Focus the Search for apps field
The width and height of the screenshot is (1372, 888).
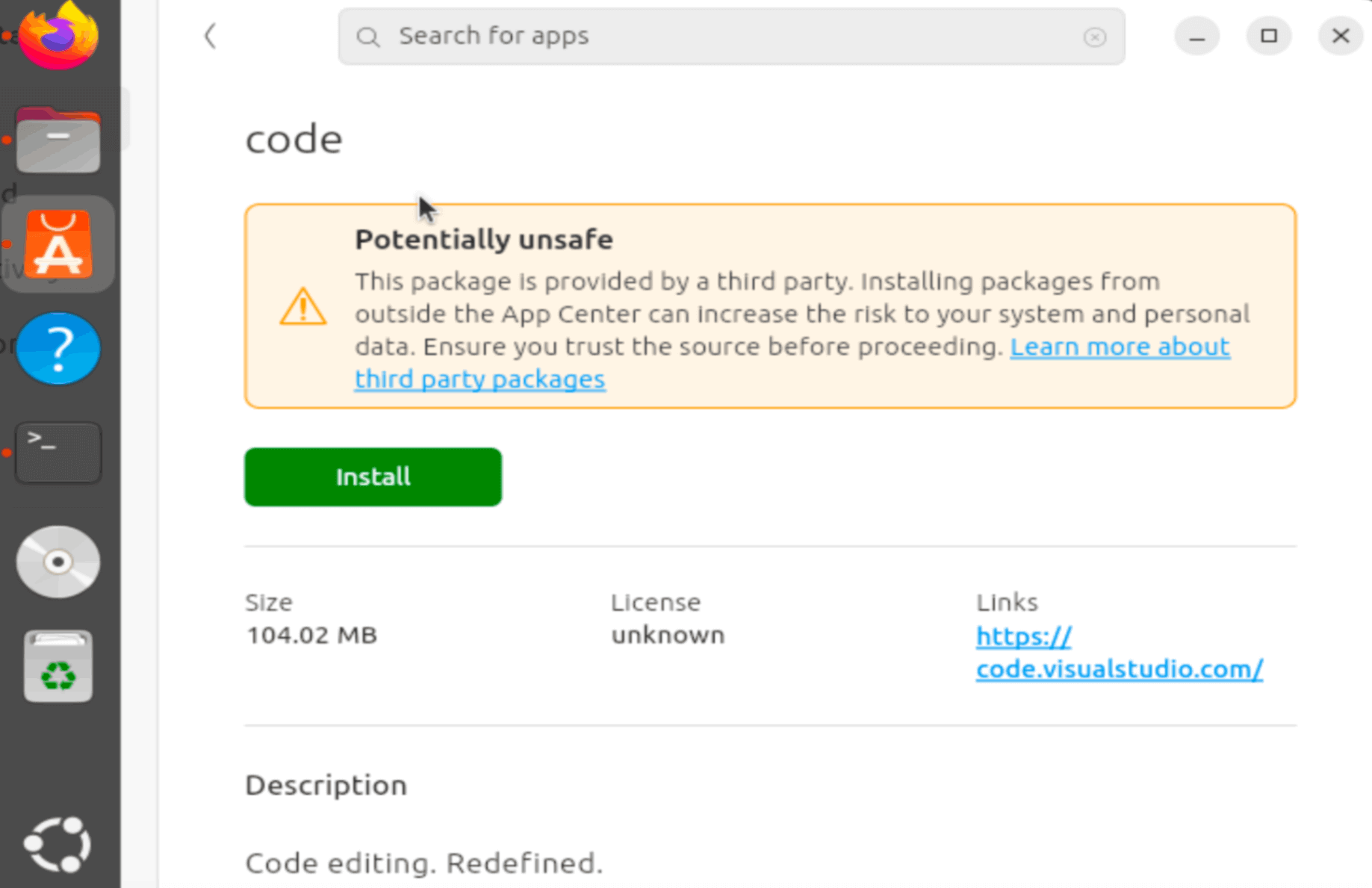coord(732,37)
